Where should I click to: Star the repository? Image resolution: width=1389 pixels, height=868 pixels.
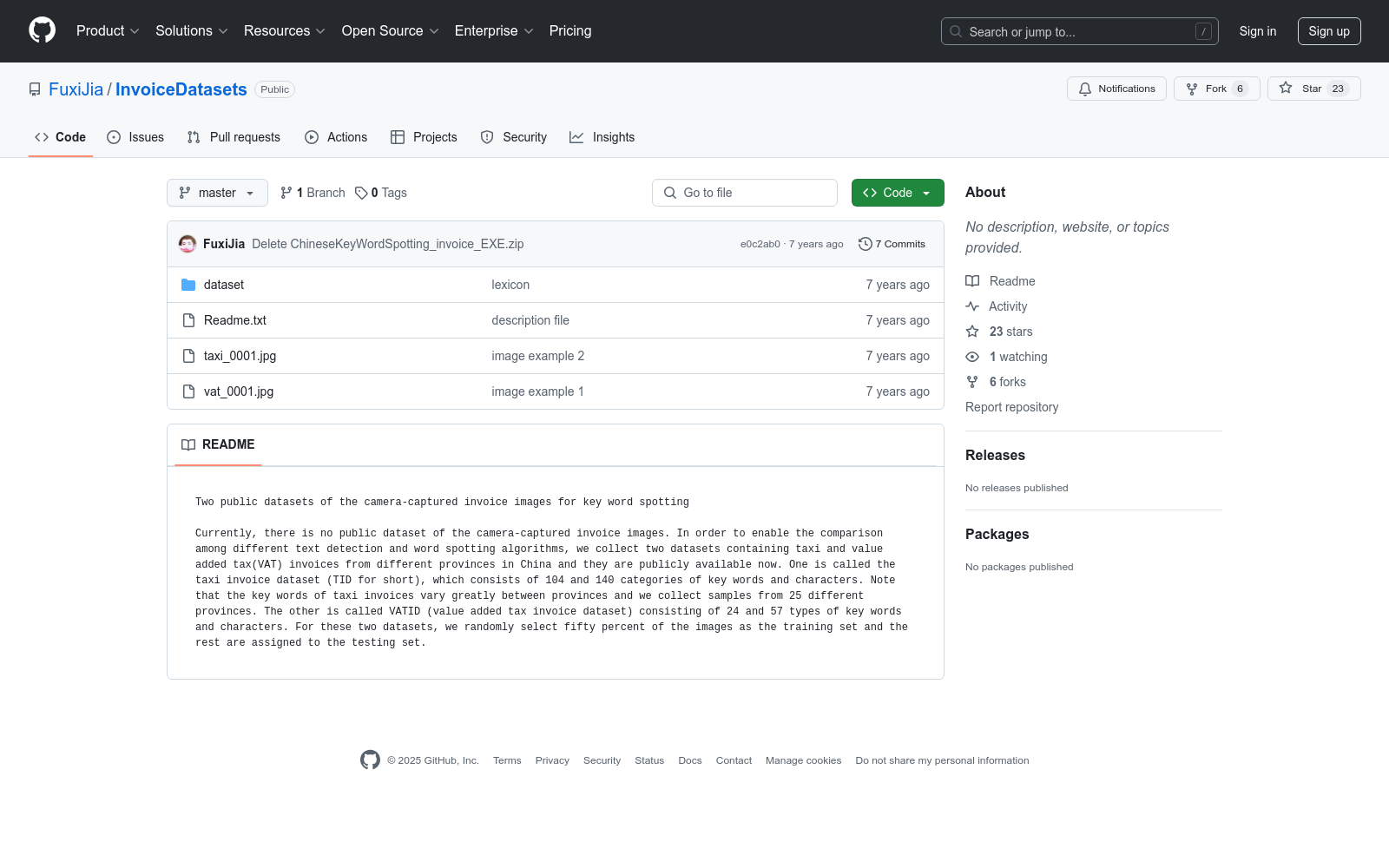click(1314, 89)
